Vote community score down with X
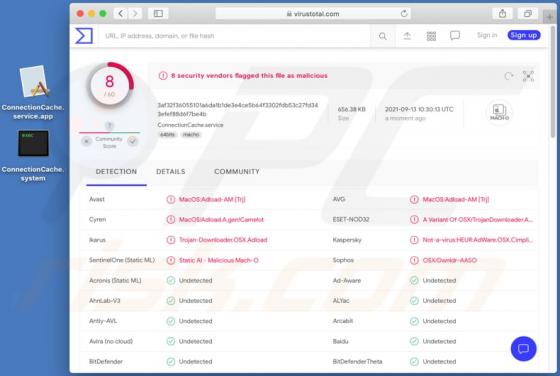The width and height of the screenshot is (560, 376). pyautogui.click(x=86, y=141)
